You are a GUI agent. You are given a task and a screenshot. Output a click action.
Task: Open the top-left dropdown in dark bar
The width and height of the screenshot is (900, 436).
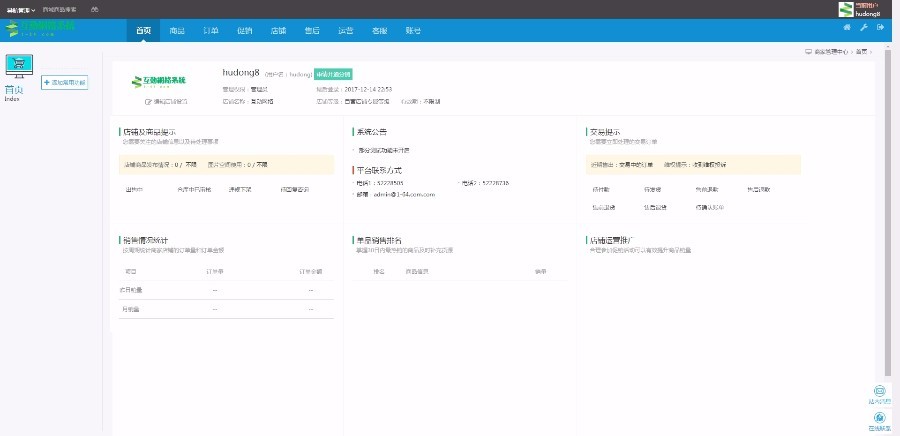tap(21, 10)
